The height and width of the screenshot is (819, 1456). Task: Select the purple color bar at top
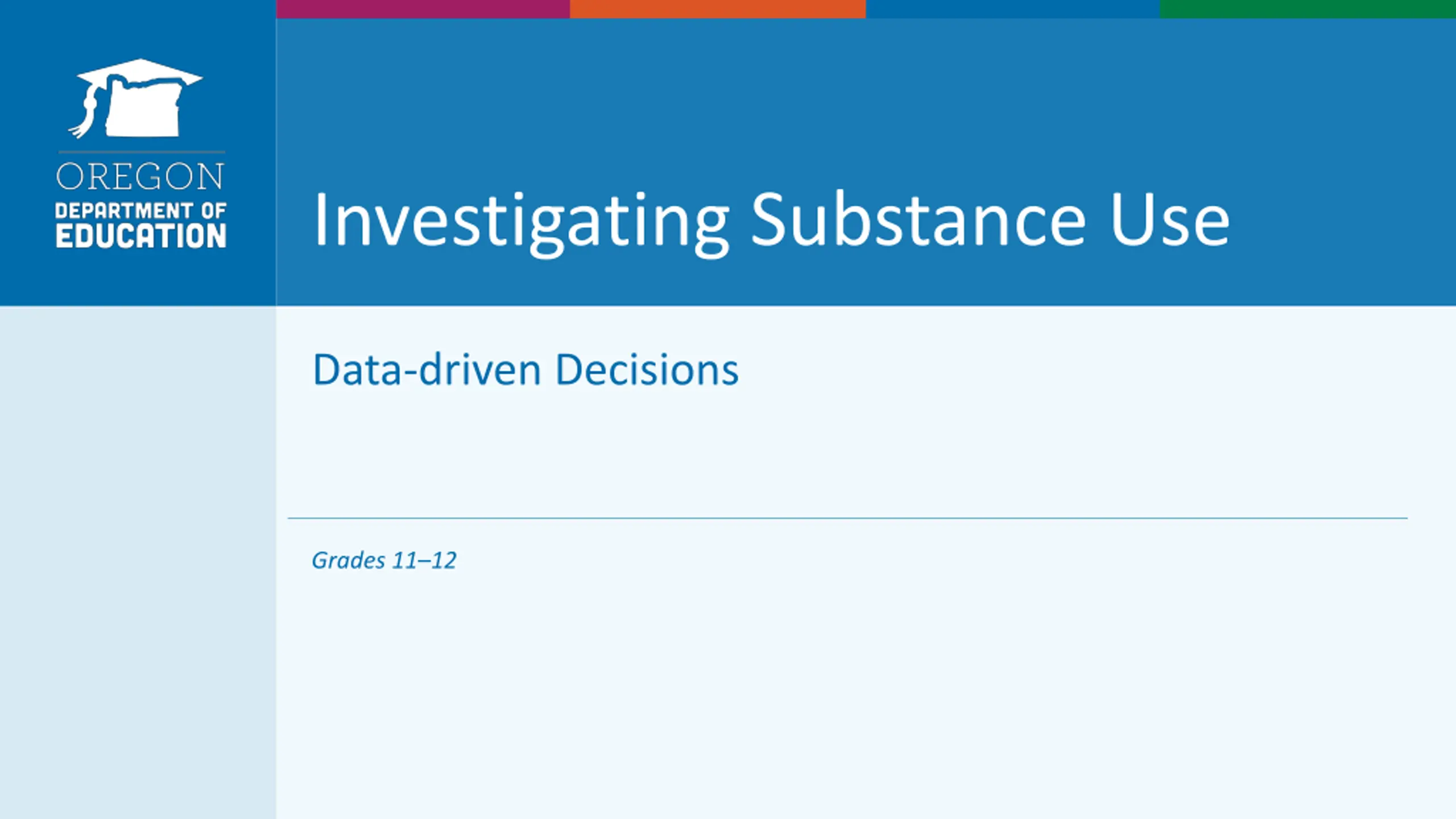[x=423, y=9]
